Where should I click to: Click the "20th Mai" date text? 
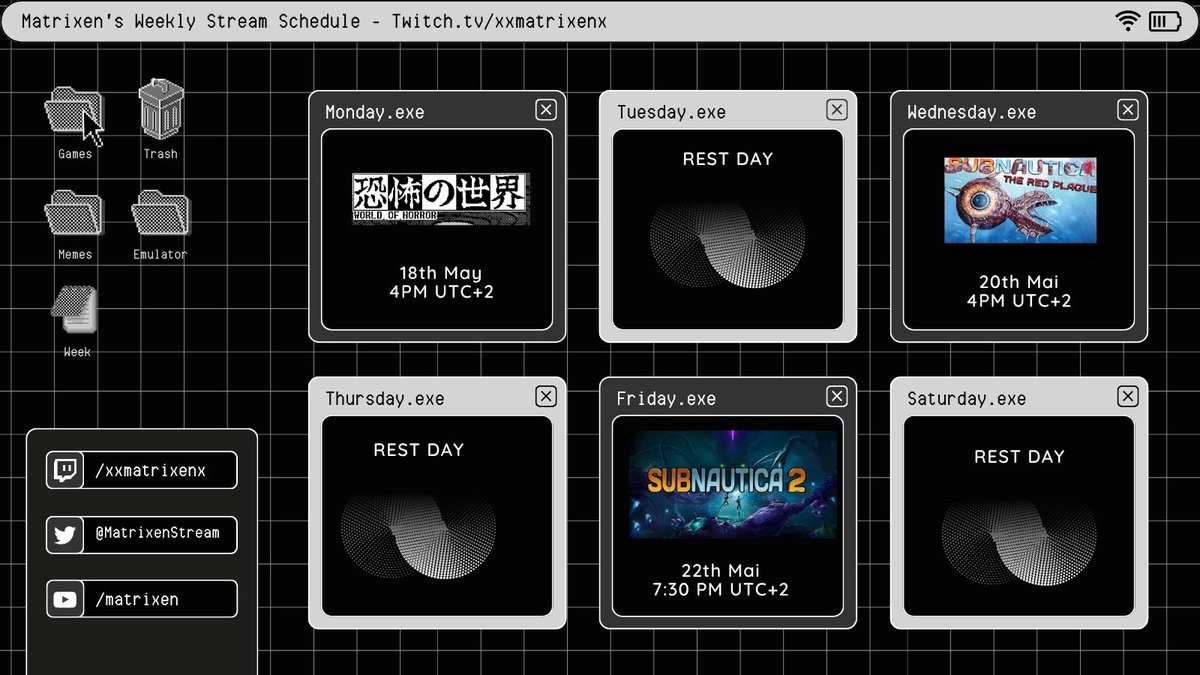[1019, 282]
